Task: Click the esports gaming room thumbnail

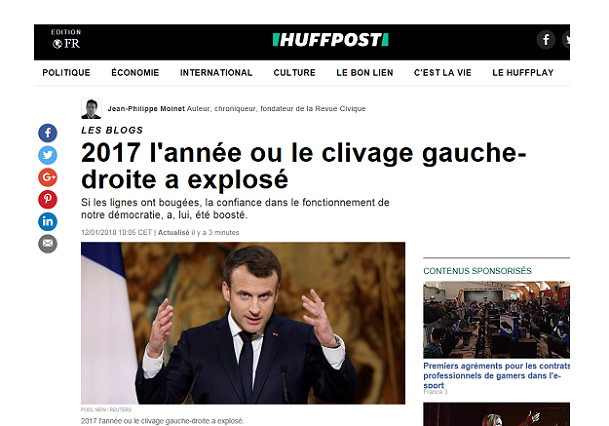Action: point(496,320)
